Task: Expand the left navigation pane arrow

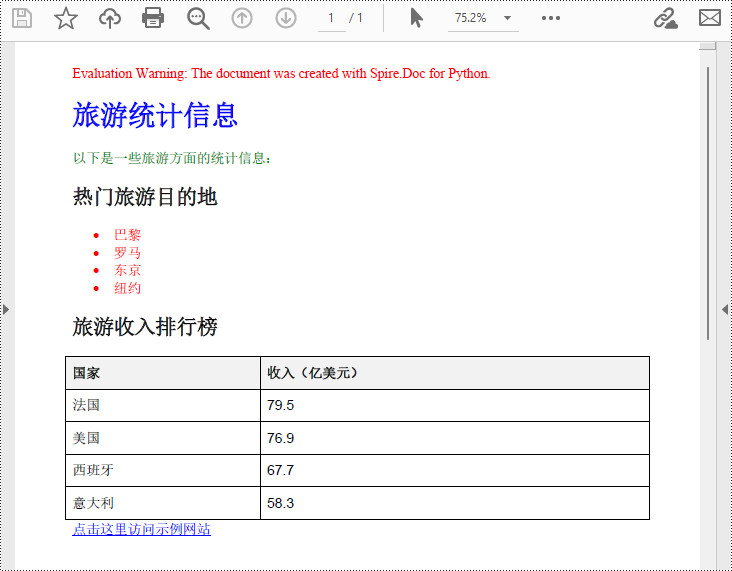Action: [6, 309]
